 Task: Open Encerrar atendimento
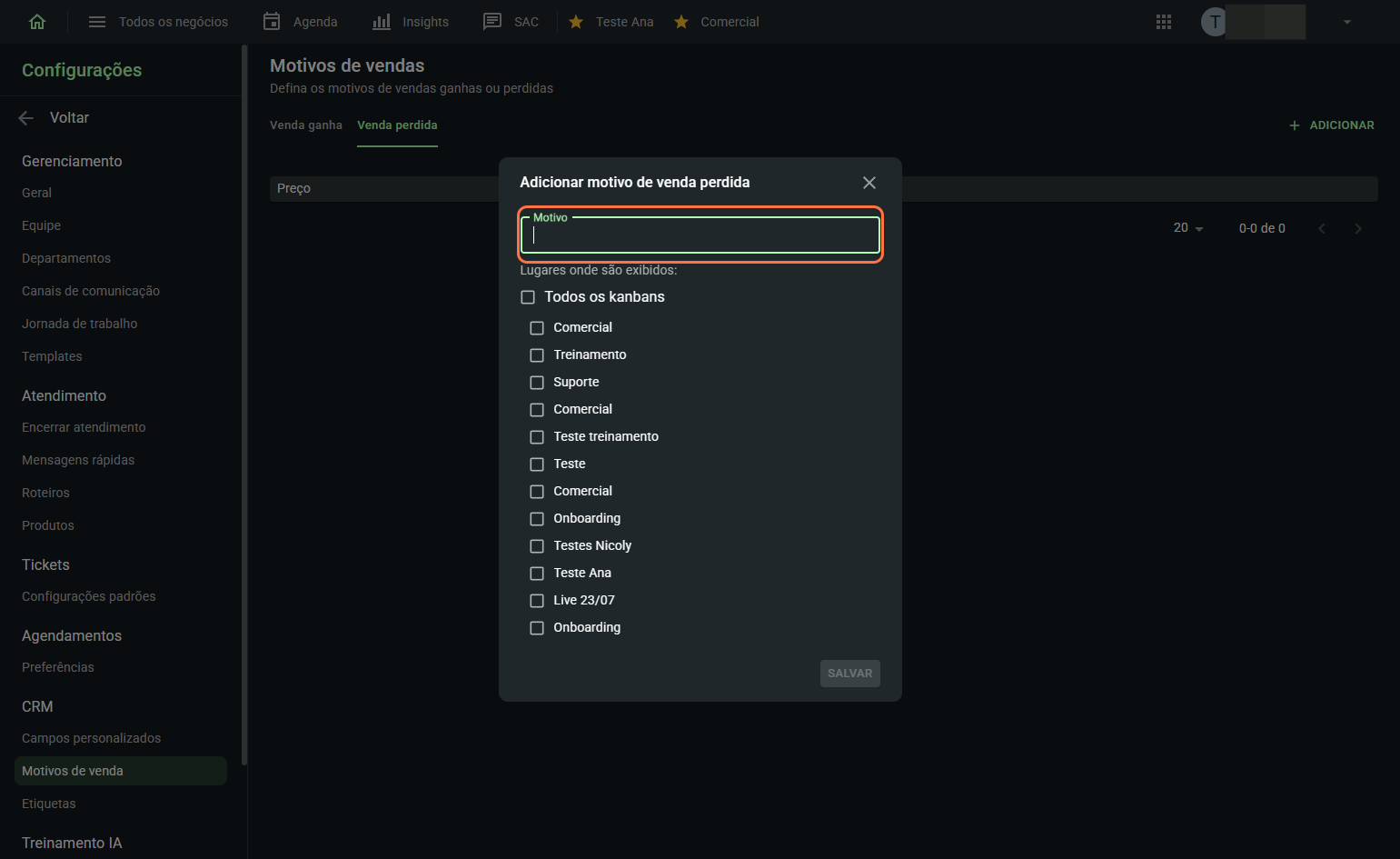84,427
